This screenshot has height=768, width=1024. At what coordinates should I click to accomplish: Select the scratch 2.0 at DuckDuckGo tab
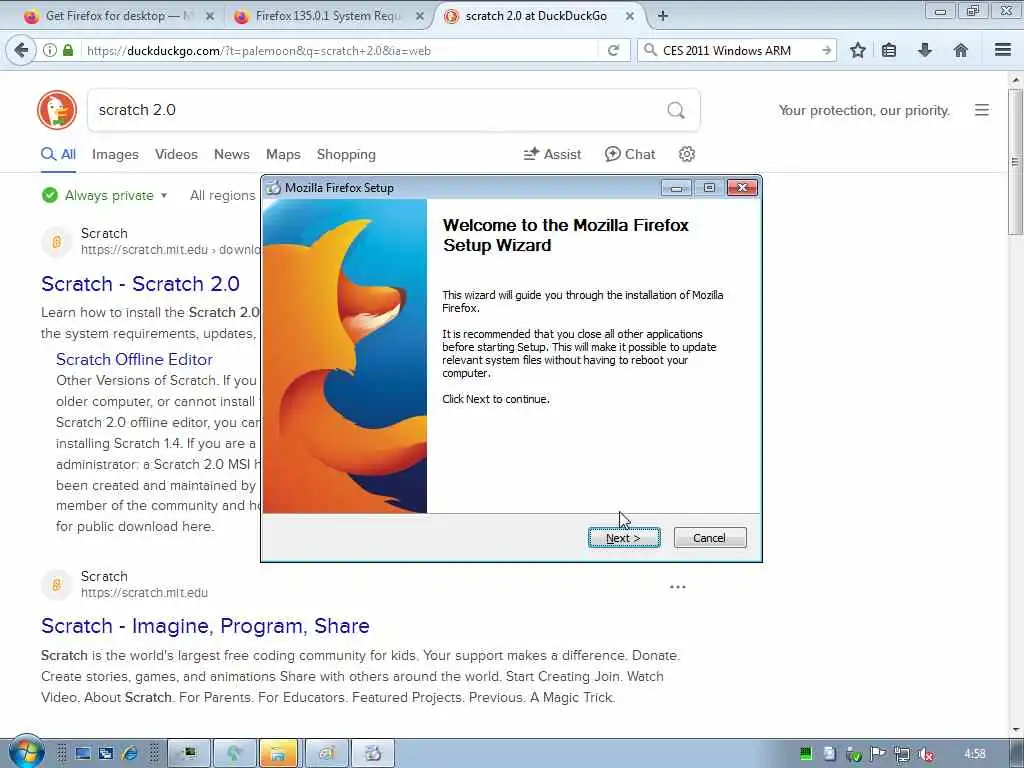click(536, 16)
